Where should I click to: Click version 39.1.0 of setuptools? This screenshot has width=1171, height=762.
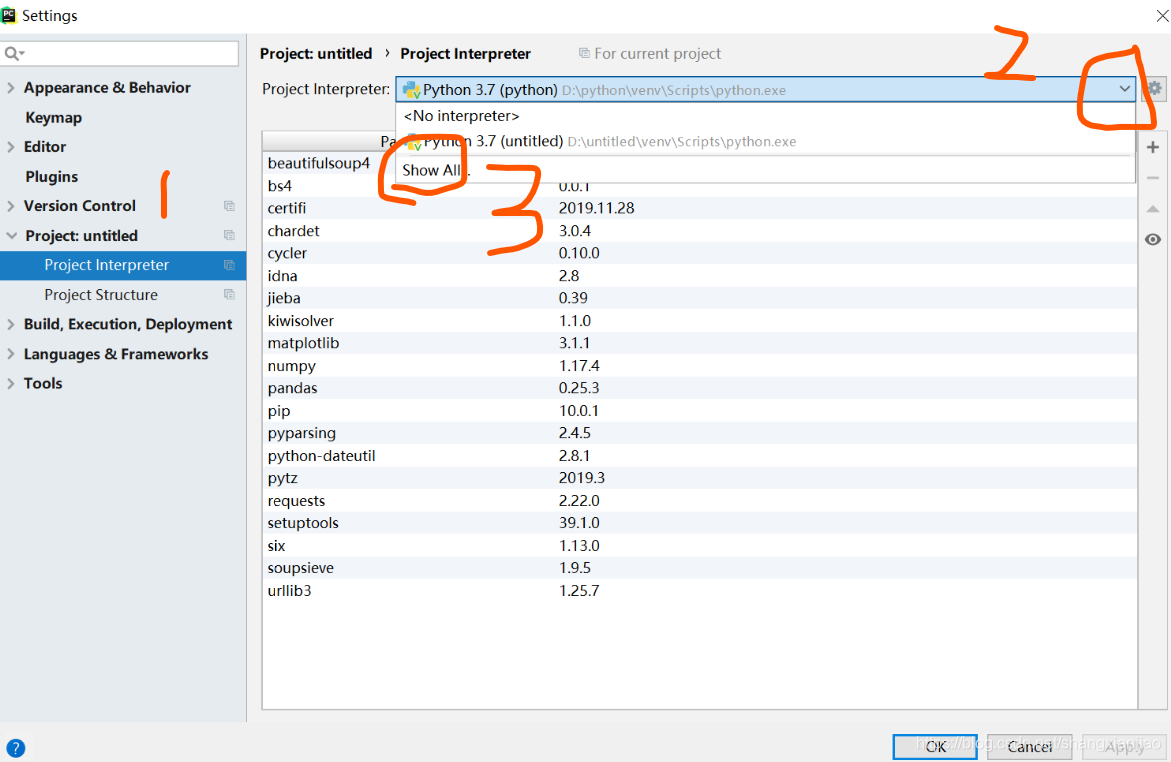[x=579, y=523]
